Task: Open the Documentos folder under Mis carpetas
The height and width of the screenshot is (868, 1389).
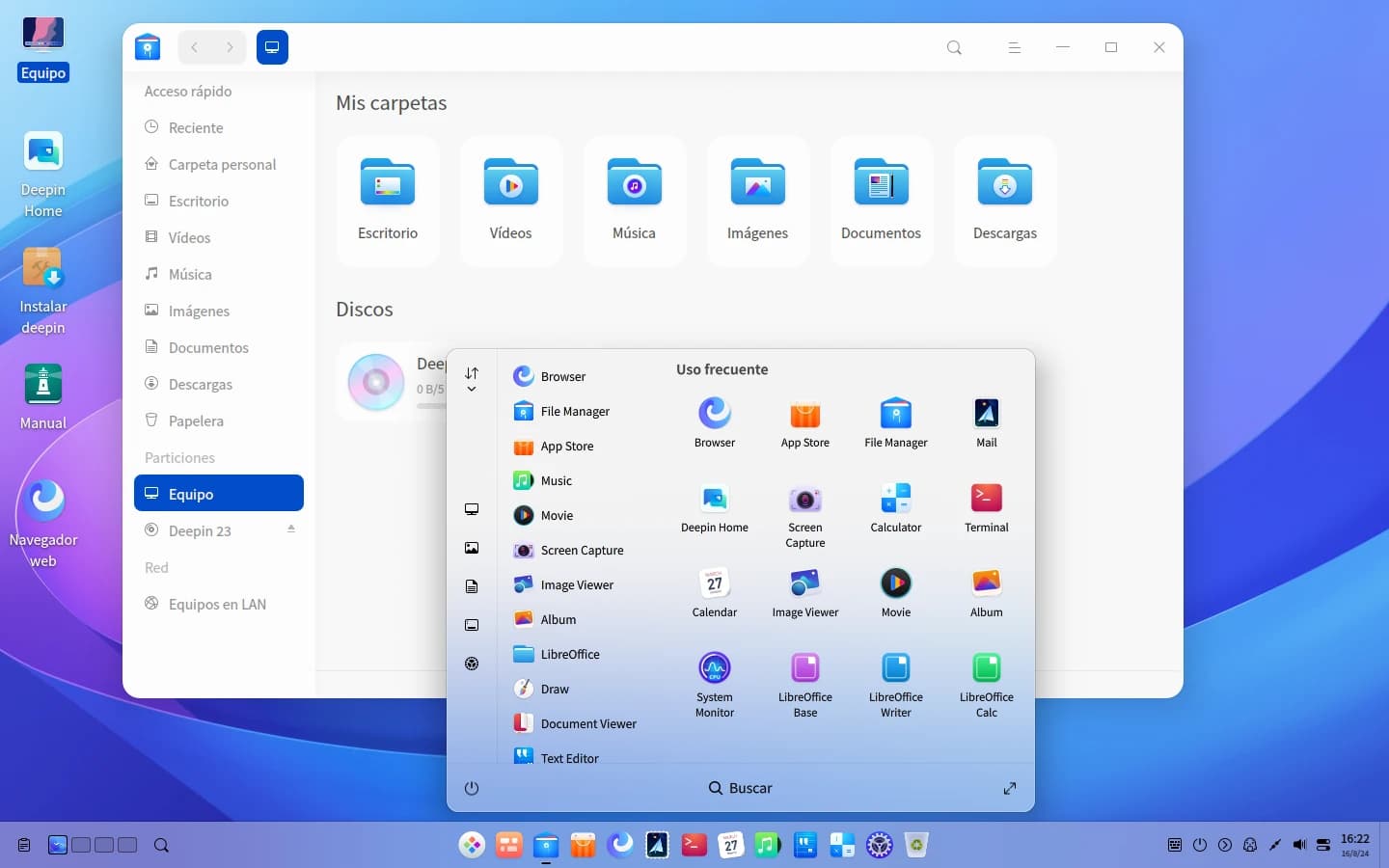Action: [x=882, y=201]
